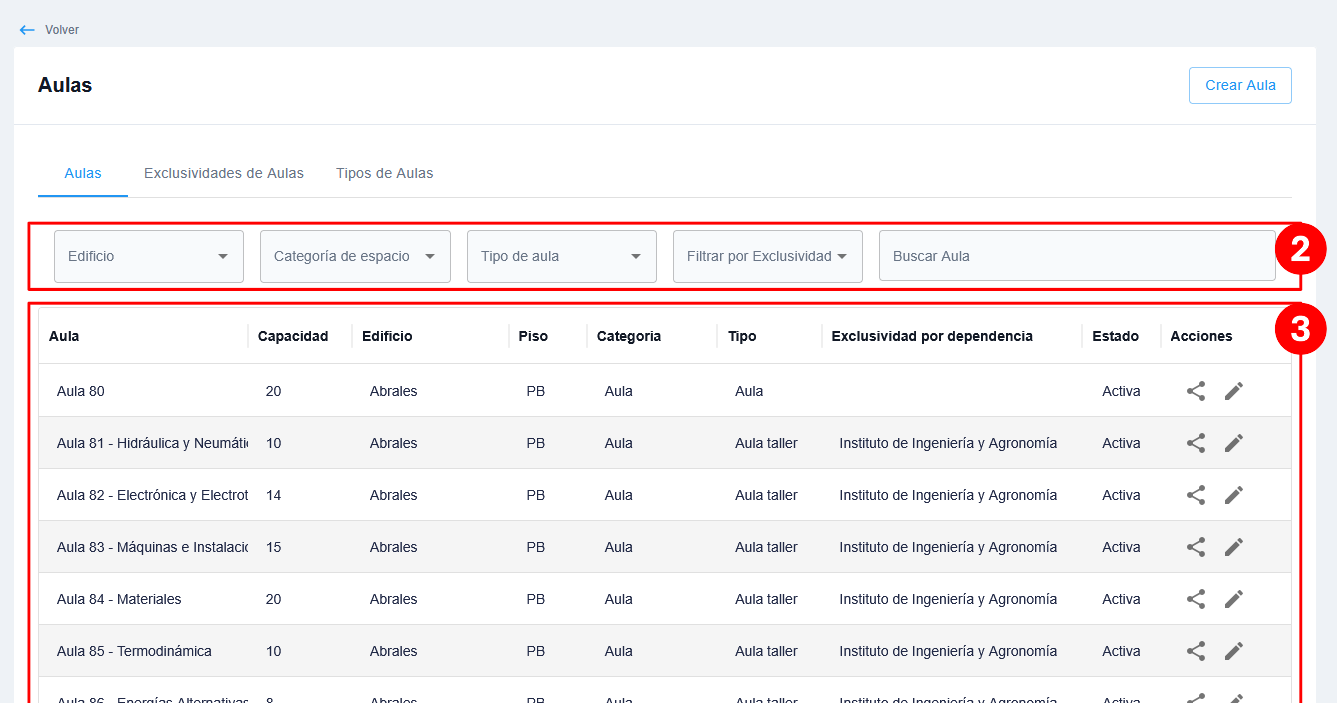1341x703 pixels.
Task: Open the Edificio filter dropdown
Action: pyautogui.click(x=149, y=256)
